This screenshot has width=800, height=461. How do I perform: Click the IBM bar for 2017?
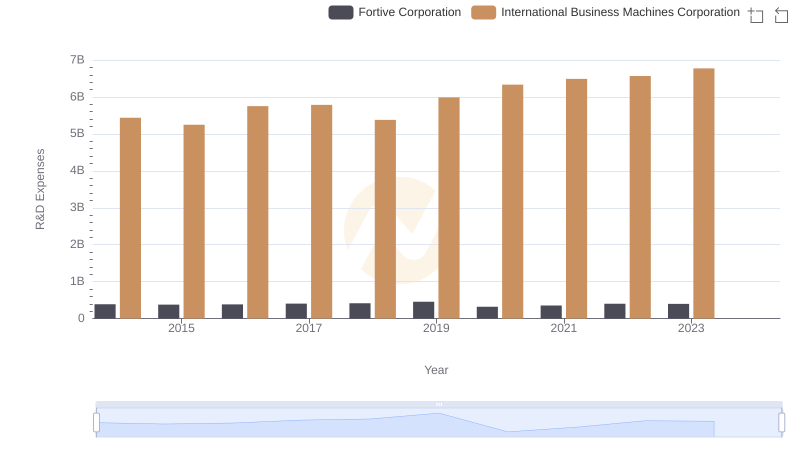click(x=321, y=212)
